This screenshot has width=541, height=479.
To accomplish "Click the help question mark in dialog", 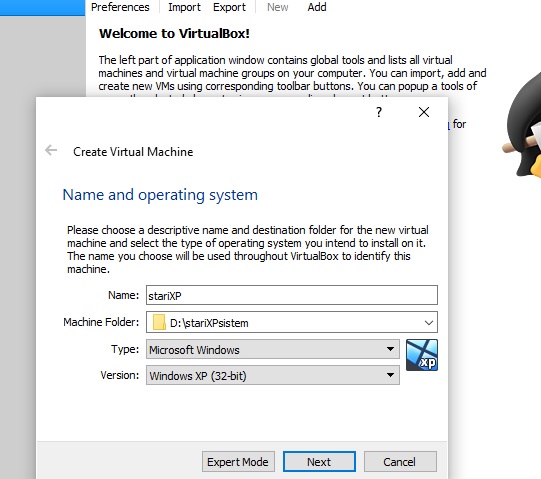I will pos(379,112).
